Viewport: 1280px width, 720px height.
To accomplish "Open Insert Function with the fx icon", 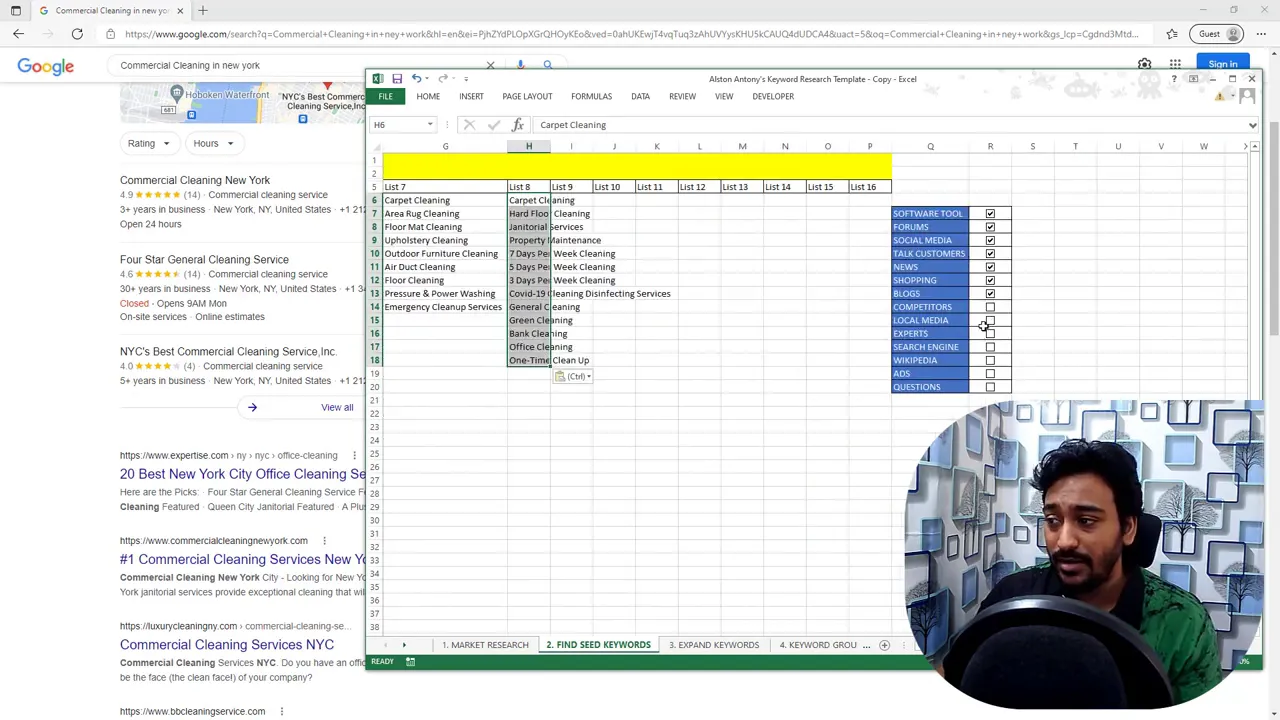I will (x=517, y=124).
